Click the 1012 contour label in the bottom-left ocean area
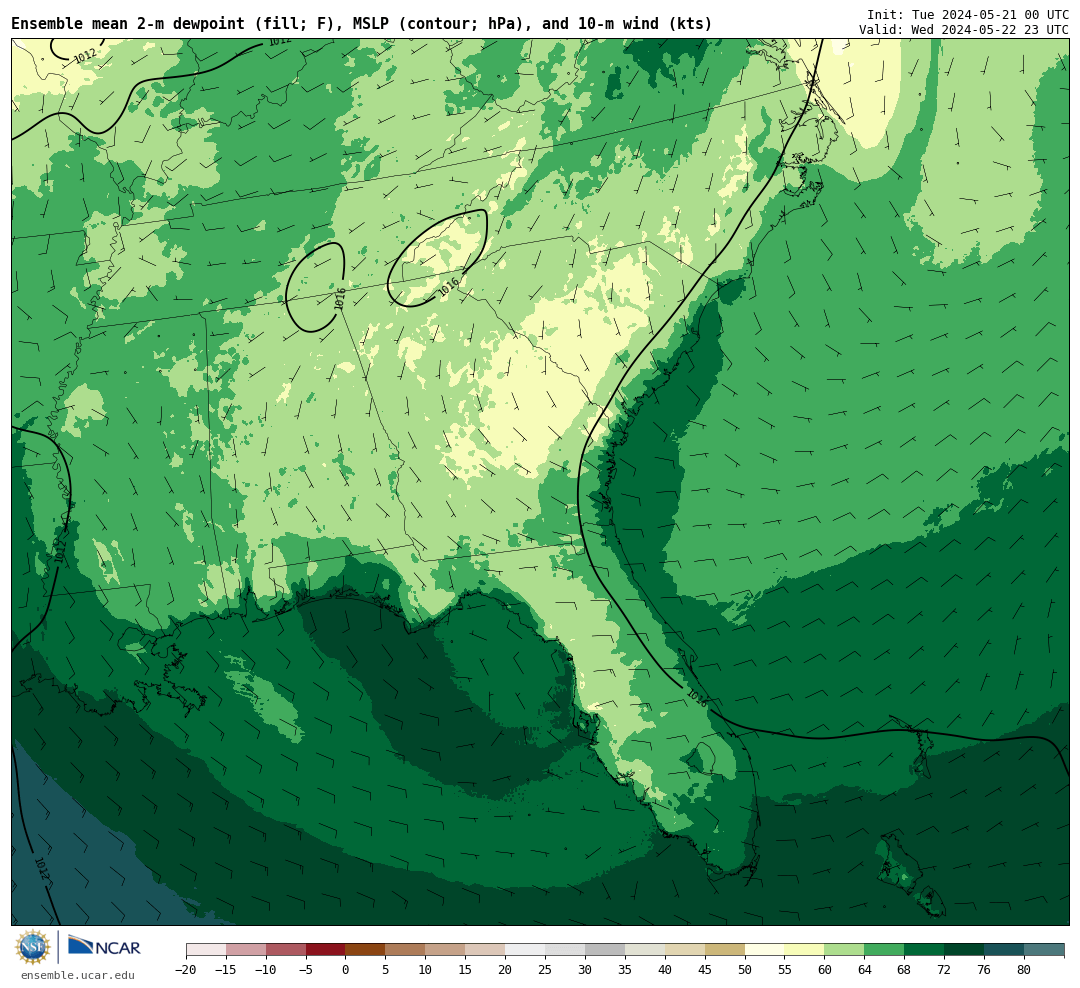This screenshot has width=1080, height=988. 42,868
